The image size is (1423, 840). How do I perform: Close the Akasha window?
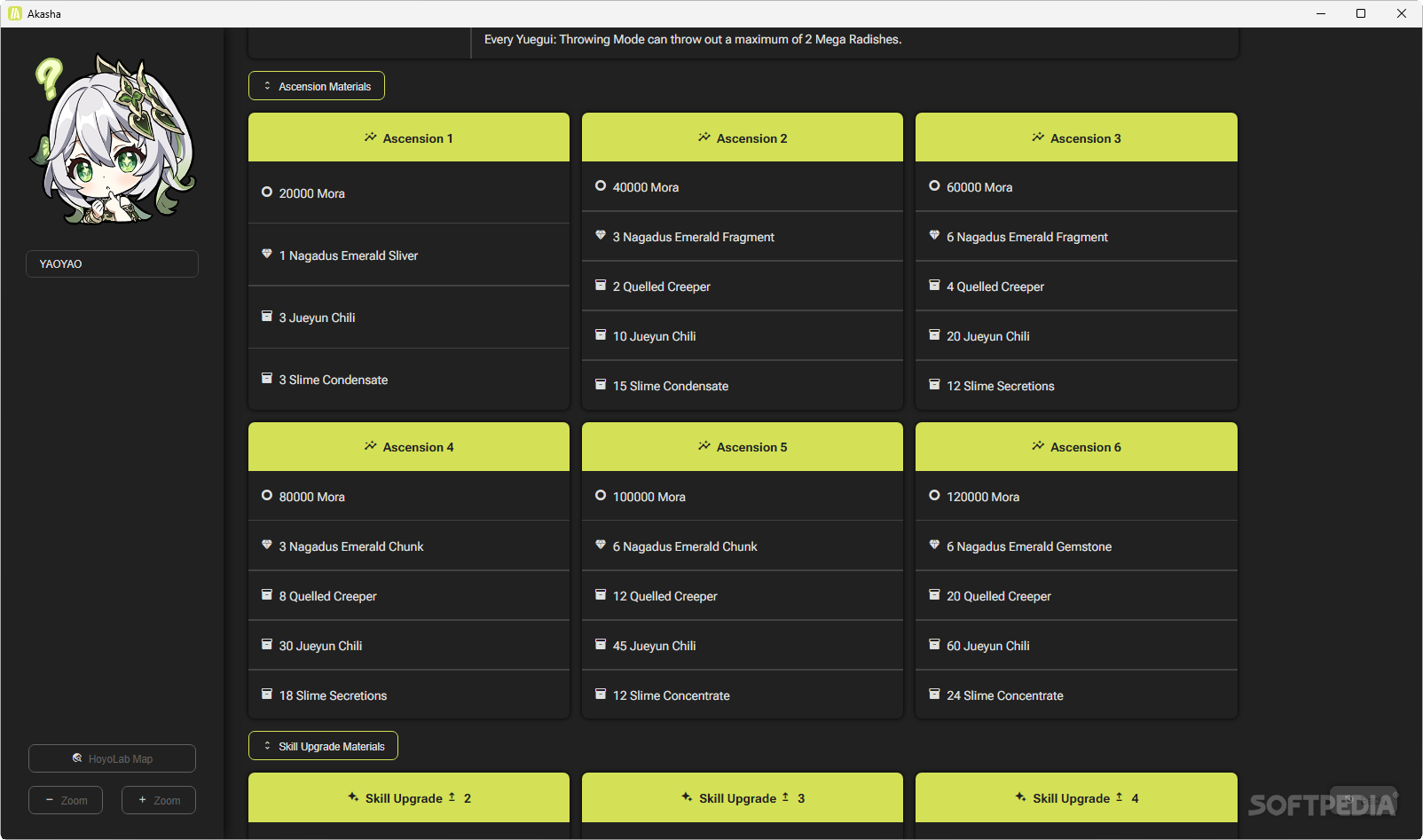[x=1402, y=13]
